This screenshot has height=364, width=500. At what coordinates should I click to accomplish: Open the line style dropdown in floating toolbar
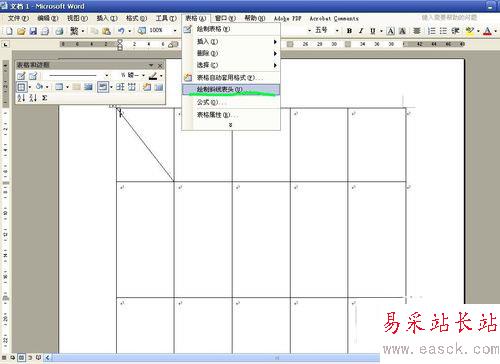107,76
